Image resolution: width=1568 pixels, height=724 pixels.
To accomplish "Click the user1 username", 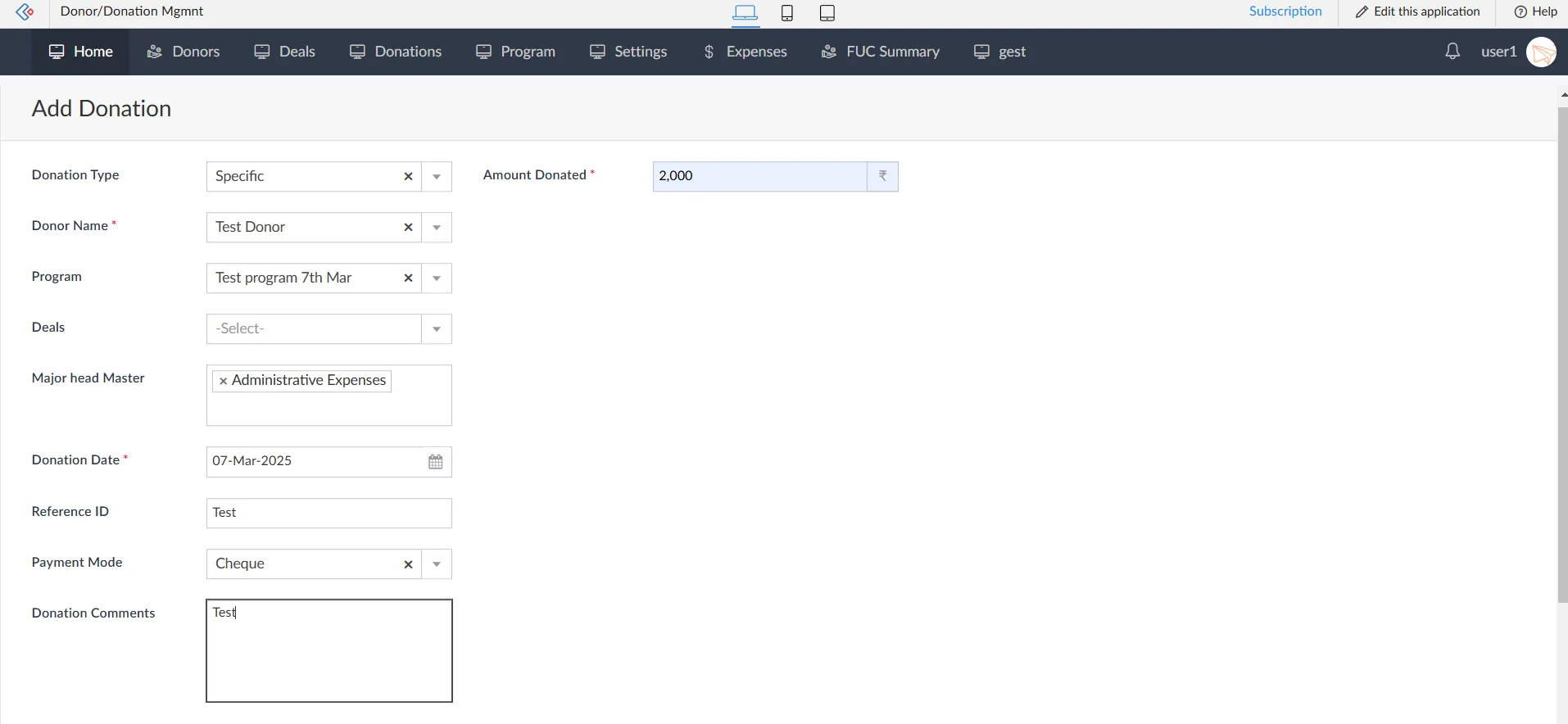I will [1499, 52].
